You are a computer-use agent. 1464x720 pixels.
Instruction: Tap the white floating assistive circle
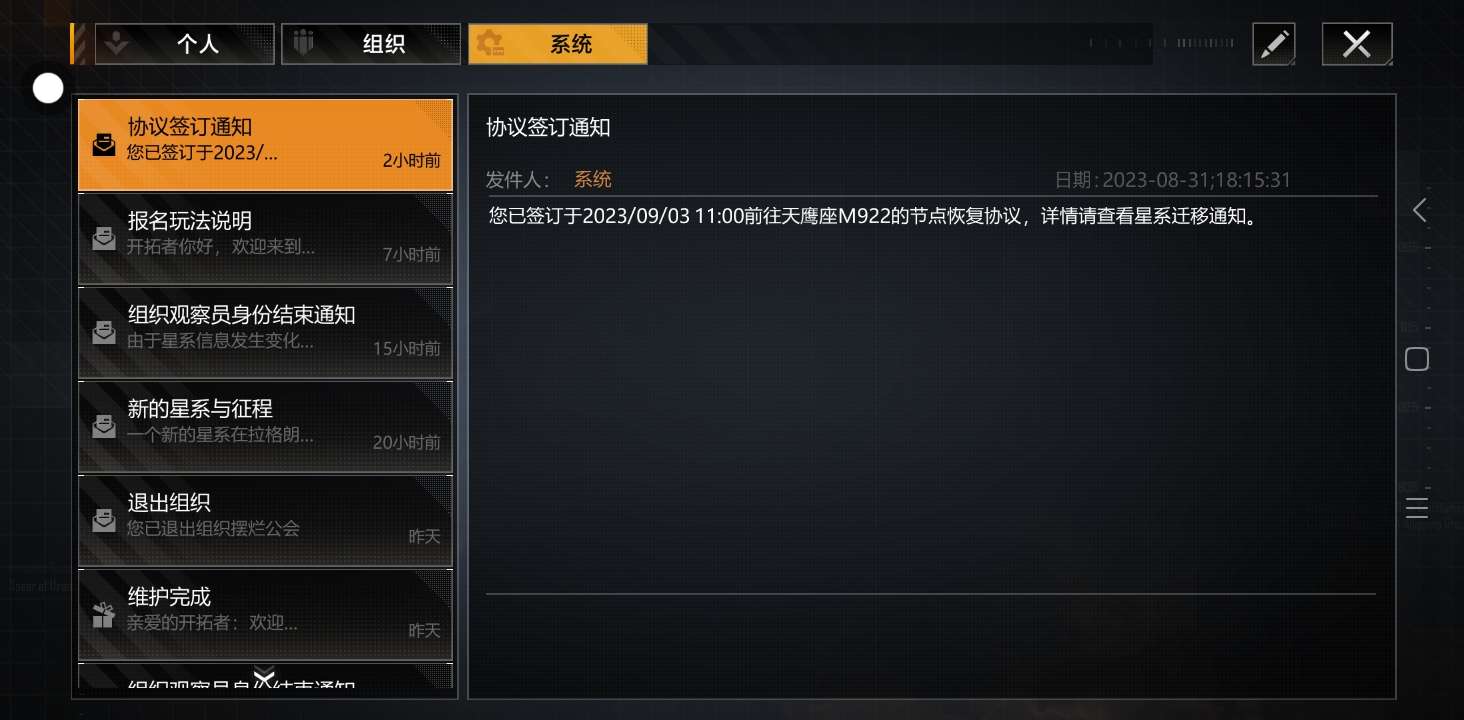coord(48,88)
